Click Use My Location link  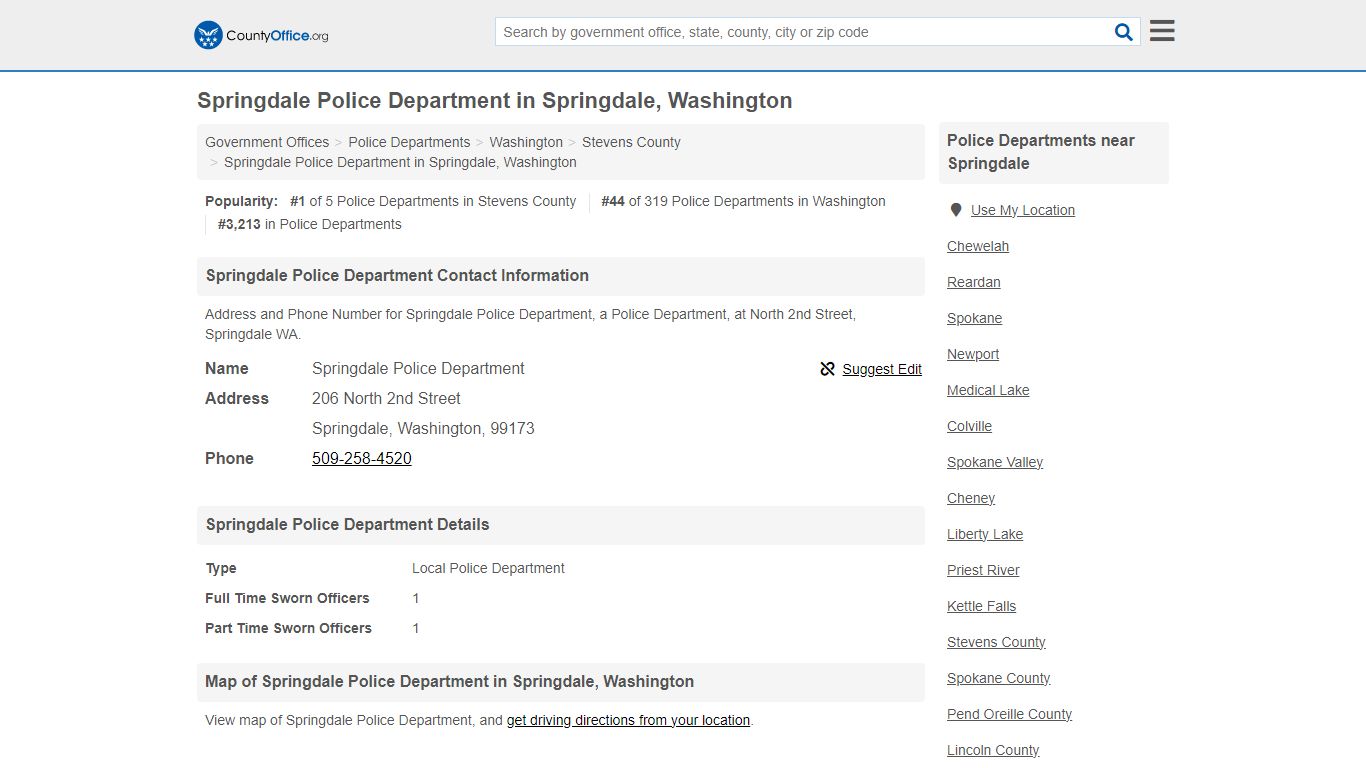click(1023, 210)
